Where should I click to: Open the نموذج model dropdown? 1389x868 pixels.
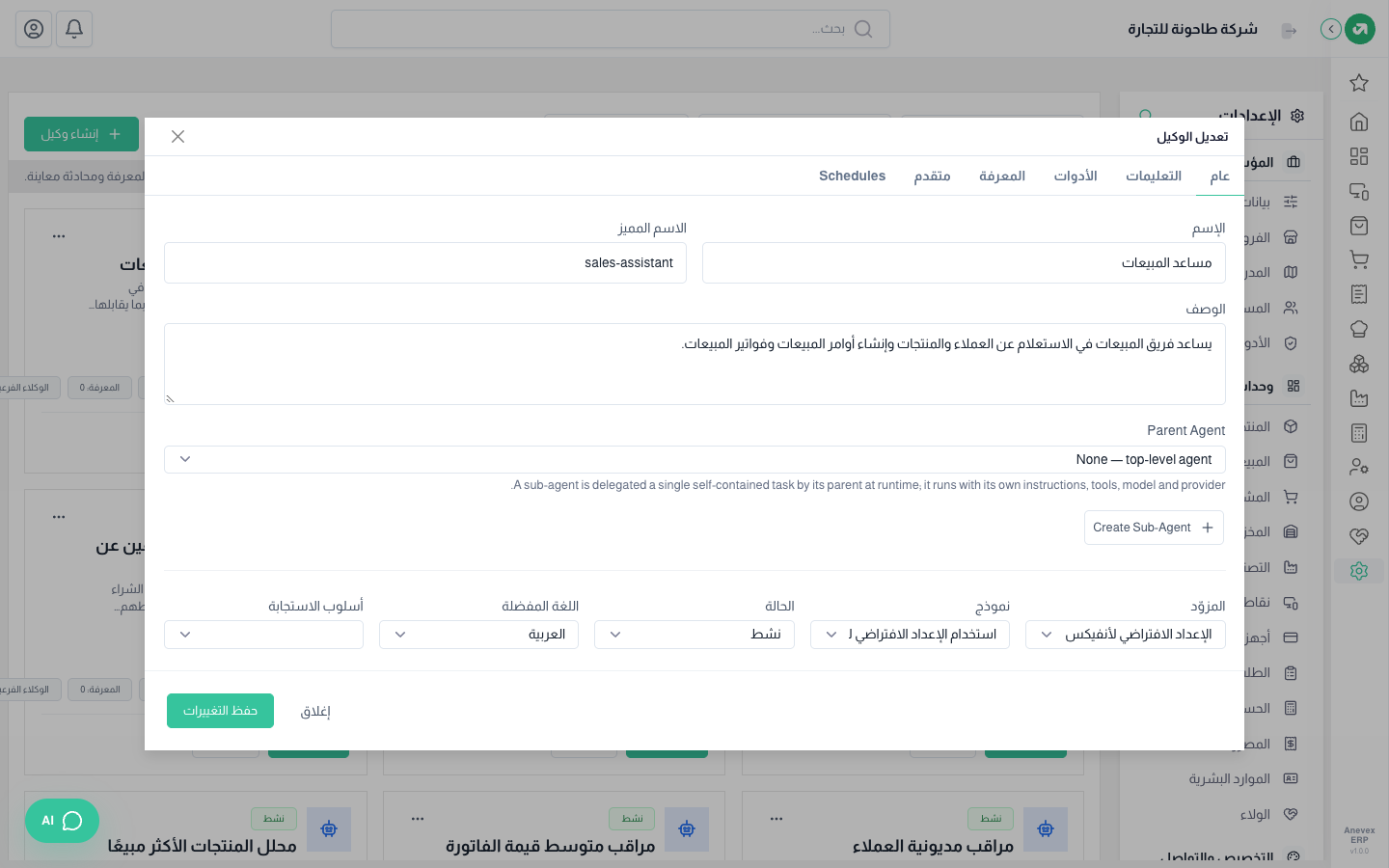click(910, 635)
